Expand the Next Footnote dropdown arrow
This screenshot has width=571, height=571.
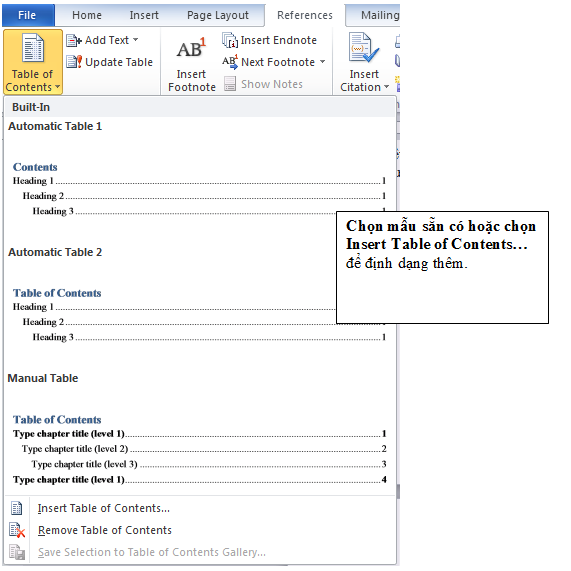[x=323, y=62]
